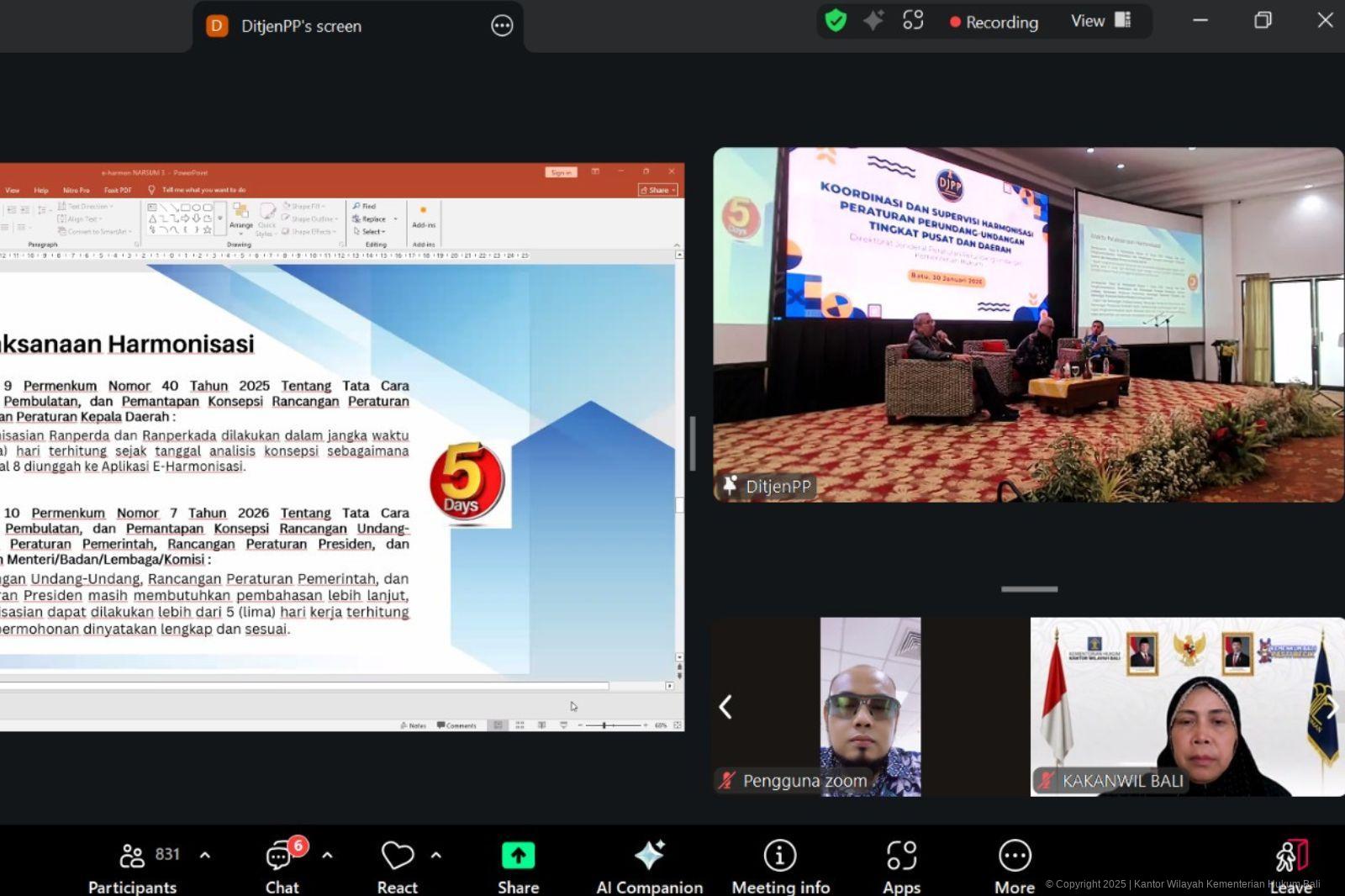Click the Recording indicator
This screenshot has width=1345, height=896.
994,22
